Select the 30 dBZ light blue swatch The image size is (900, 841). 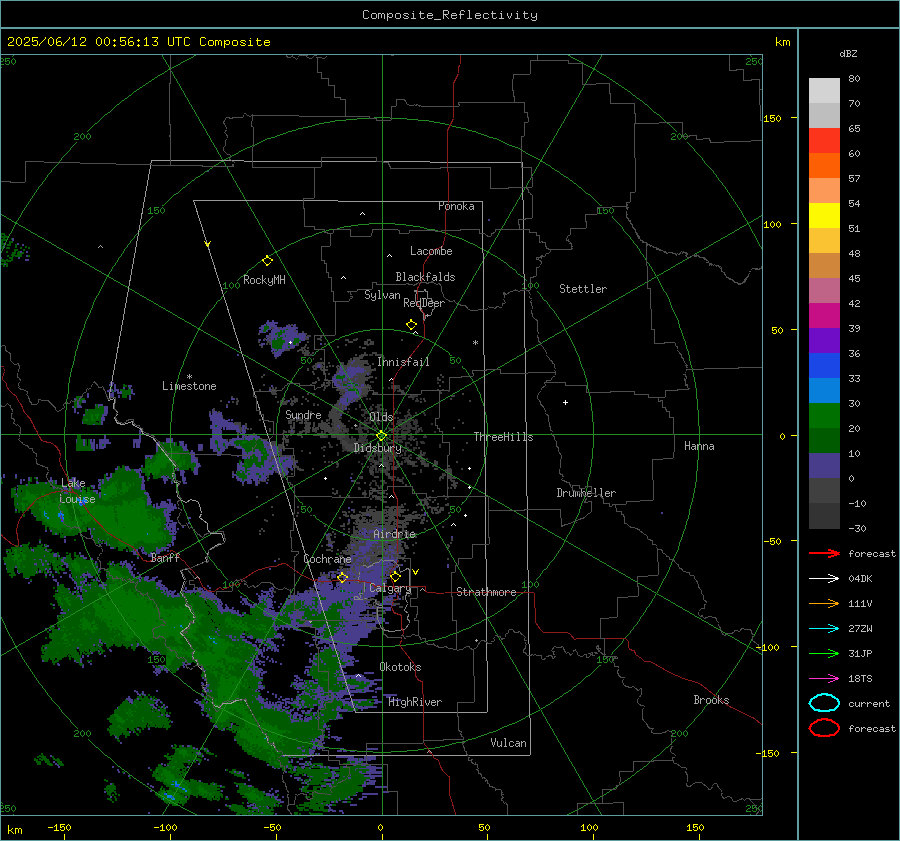pos(824,390)
